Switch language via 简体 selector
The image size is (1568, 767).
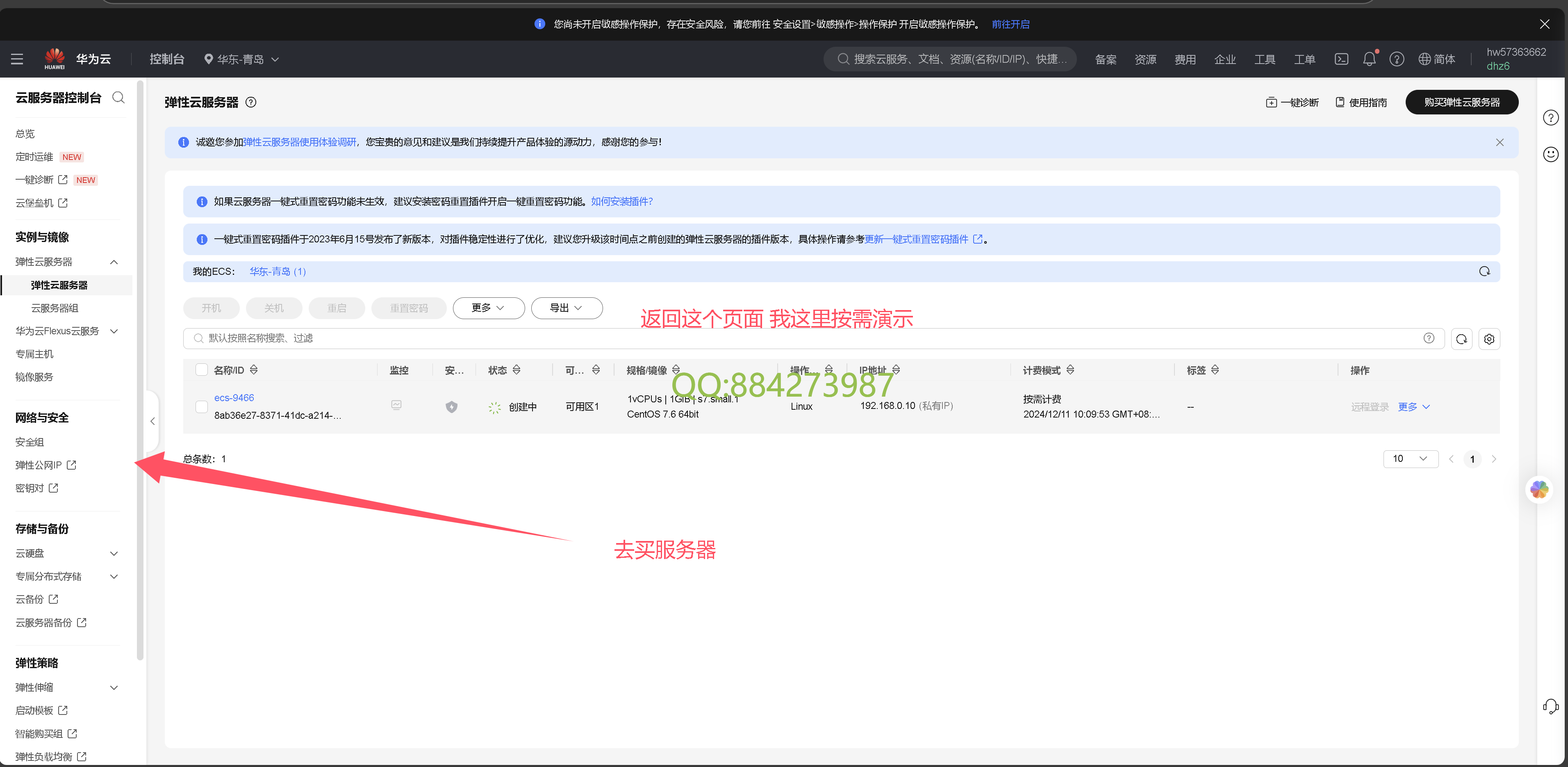tap(1436, 59)
